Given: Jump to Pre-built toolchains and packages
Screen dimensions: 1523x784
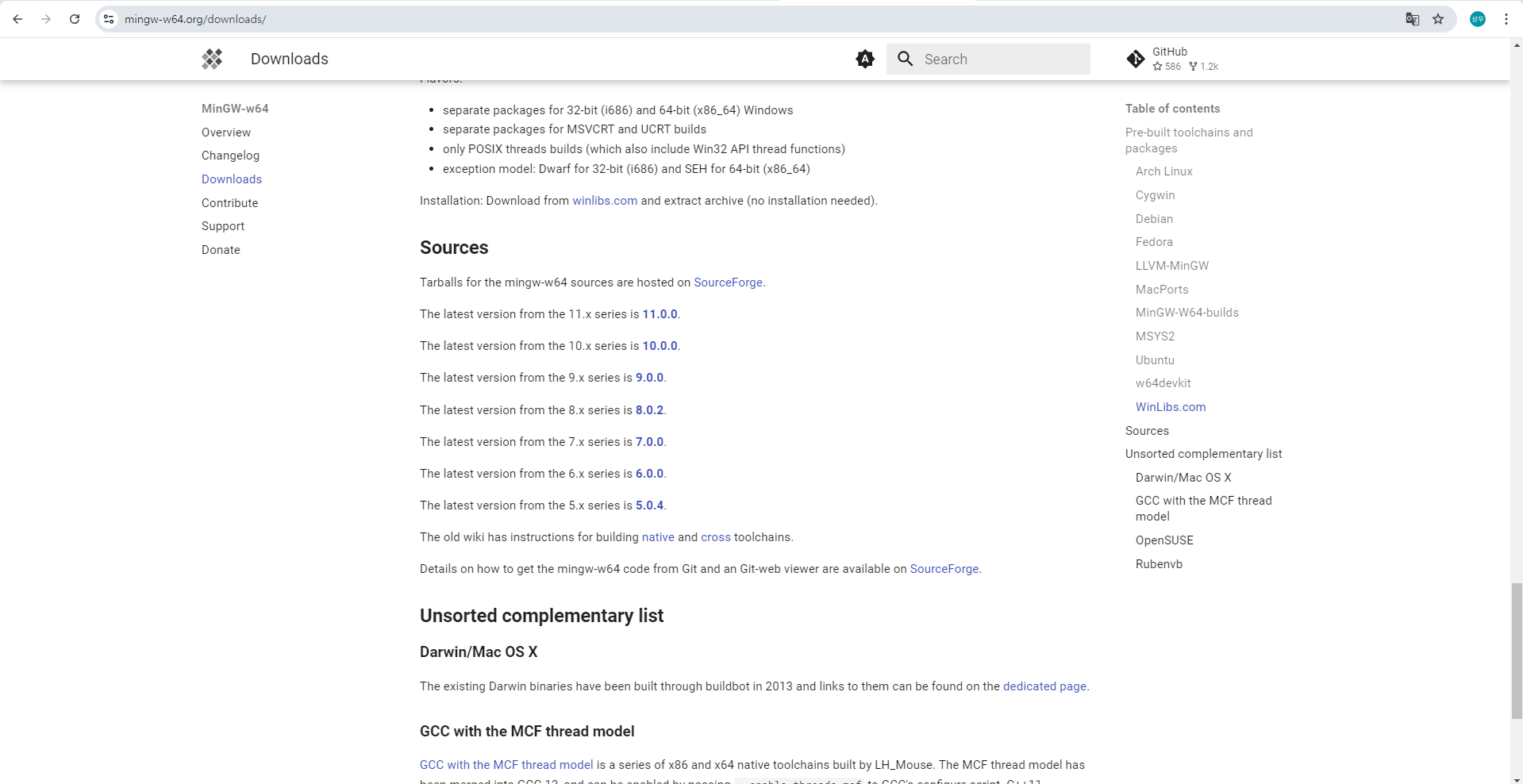Looking at the screenshot, I should (1189, 140).
